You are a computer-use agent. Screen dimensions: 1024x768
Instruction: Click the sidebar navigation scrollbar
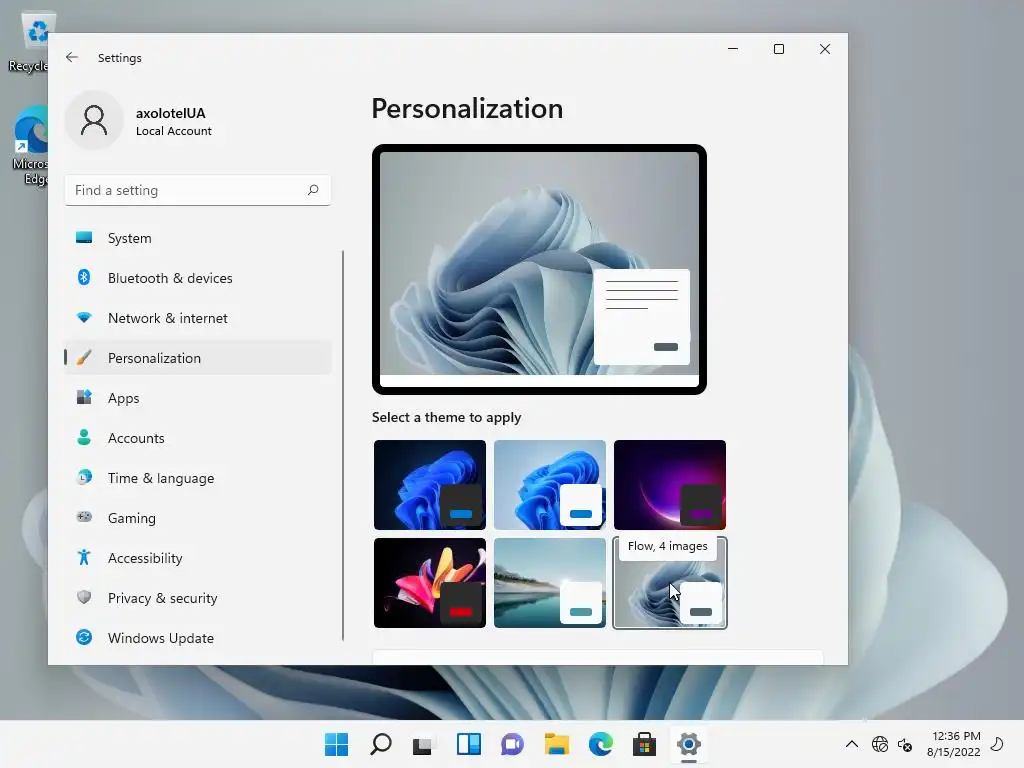click(343, 445)
